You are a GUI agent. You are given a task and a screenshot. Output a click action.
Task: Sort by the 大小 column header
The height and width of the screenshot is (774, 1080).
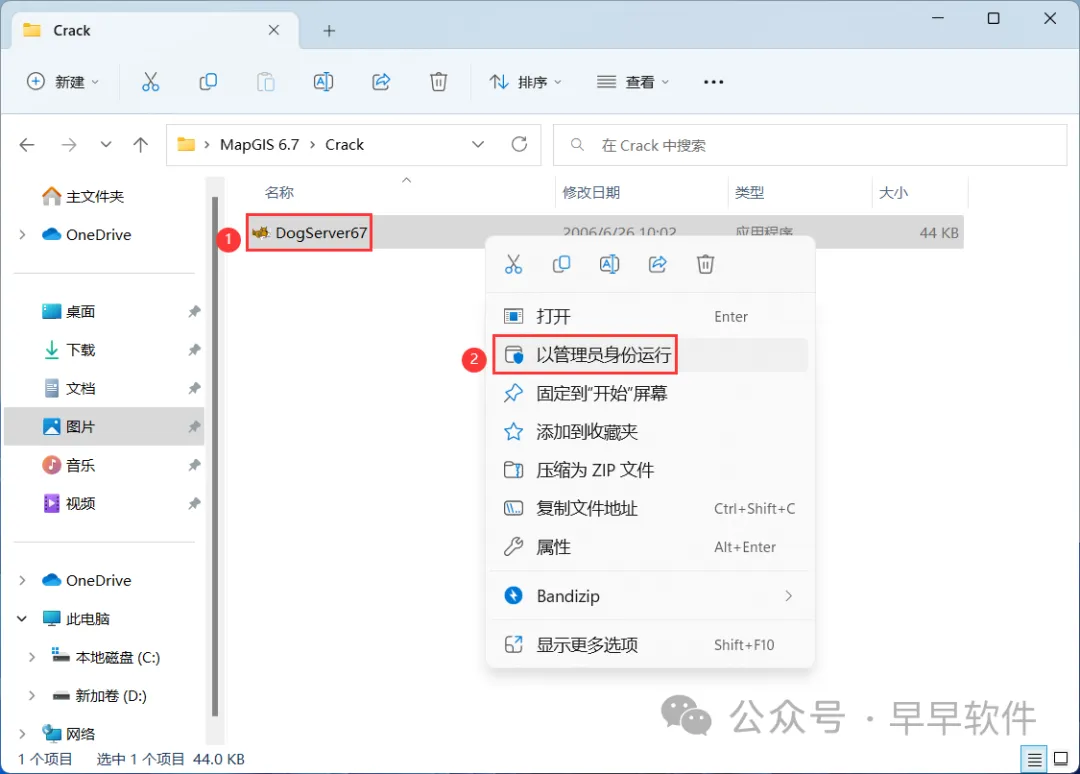pyautogui.click(x=893, y=193)
